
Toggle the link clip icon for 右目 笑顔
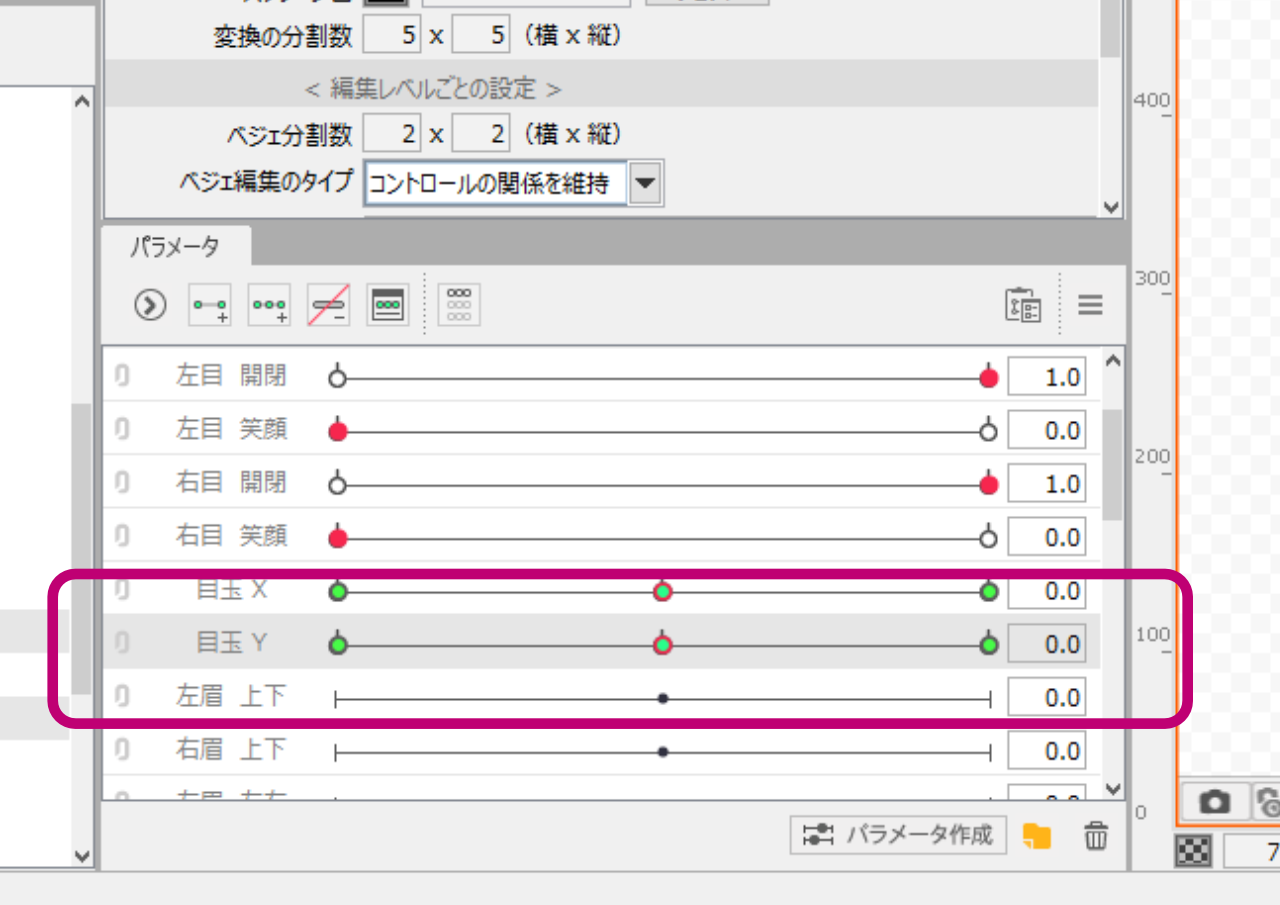122,537
